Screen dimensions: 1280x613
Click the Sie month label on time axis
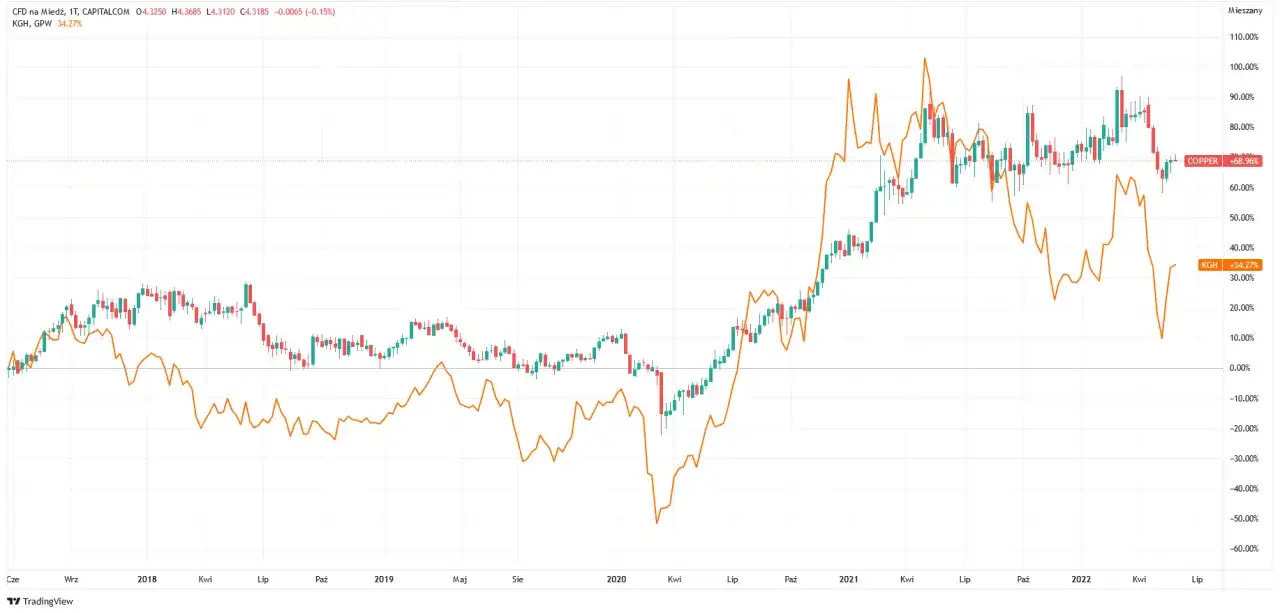517,579
